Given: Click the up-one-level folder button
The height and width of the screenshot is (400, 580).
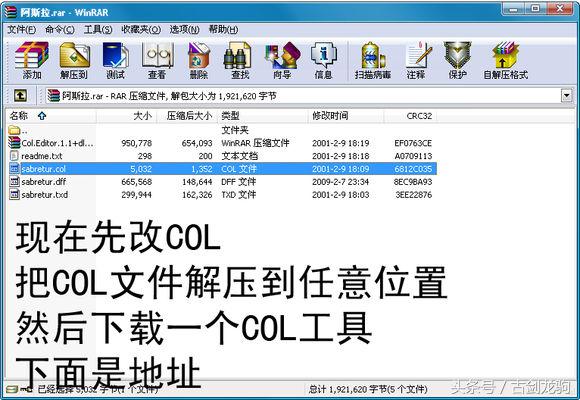Looking at the screenshot, I should (x=20, y=96).
